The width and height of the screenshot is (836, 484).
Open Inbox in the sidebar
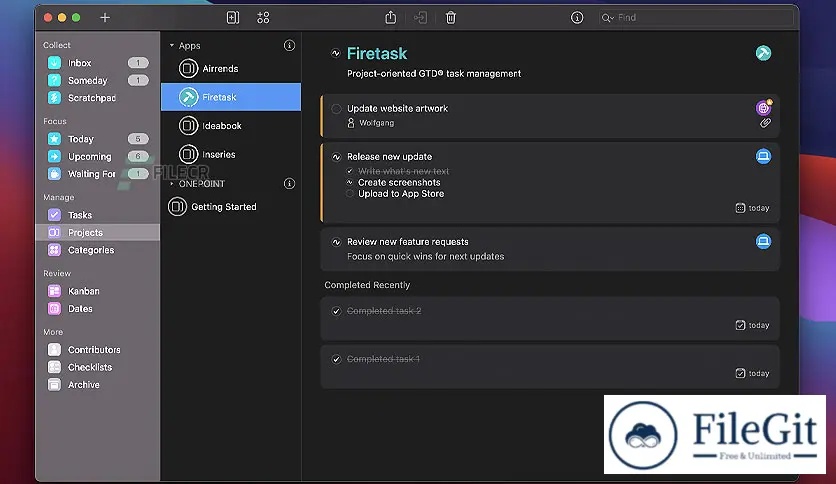coord(98,63)
